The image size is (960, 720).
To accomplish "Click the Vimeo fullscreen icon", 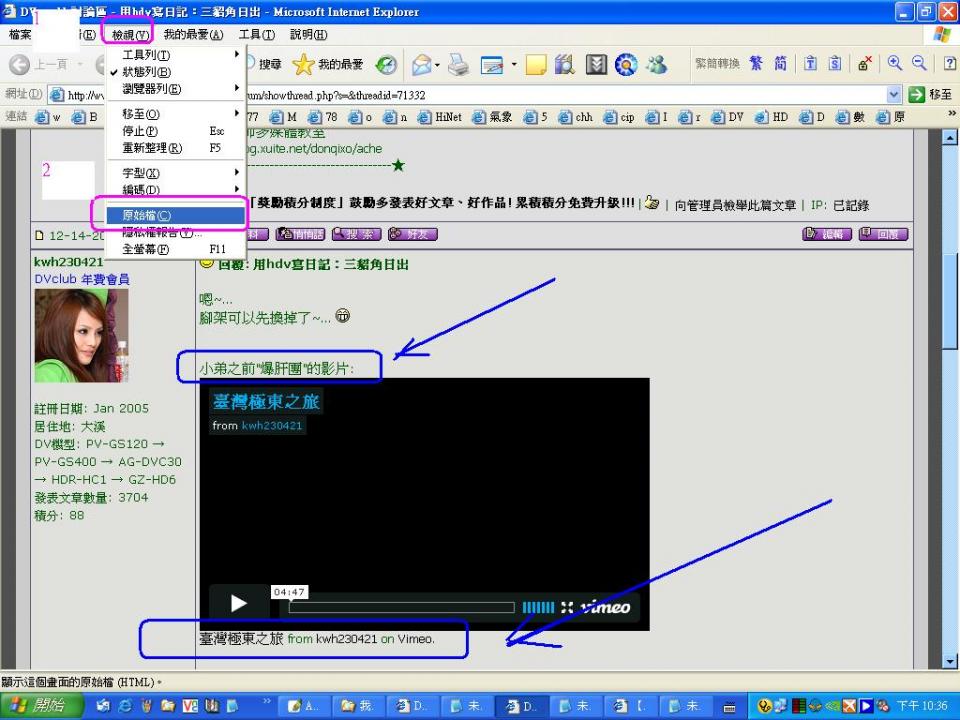I will 567,607.
